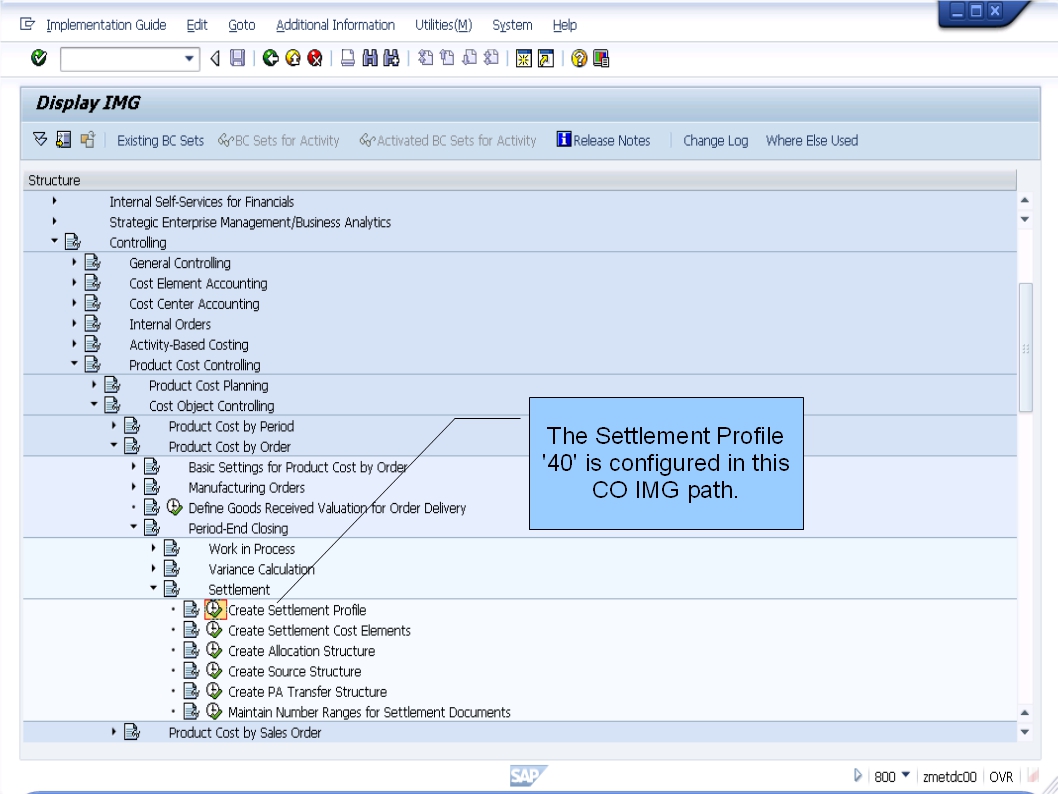Click the execute icon for Create PA Transfer Structure
Viewport: 1058px width, 794px height.
coord(214,691)
